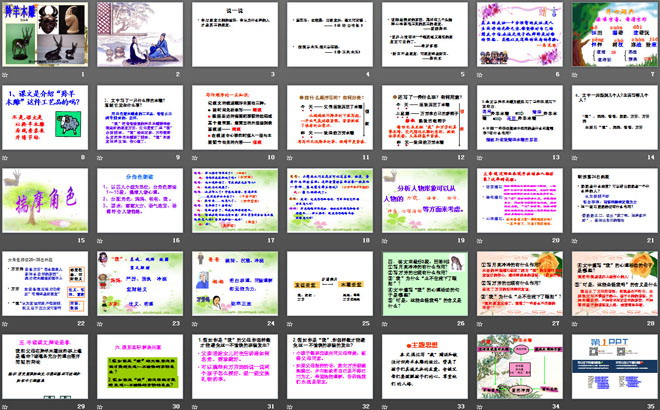The width and height of the screenshot is (660, 410).
Task: Select slide 13 thumbnail
Action: (520, 117)
